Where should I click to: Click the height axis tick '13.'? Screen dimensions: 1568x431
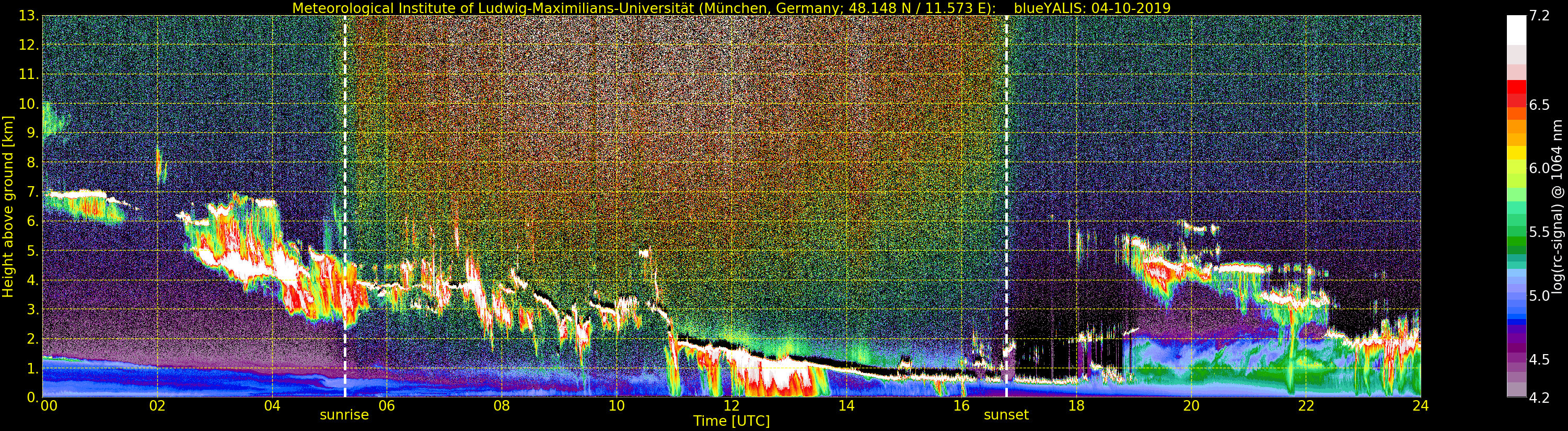pyautogui.click(x=29, y=16)
